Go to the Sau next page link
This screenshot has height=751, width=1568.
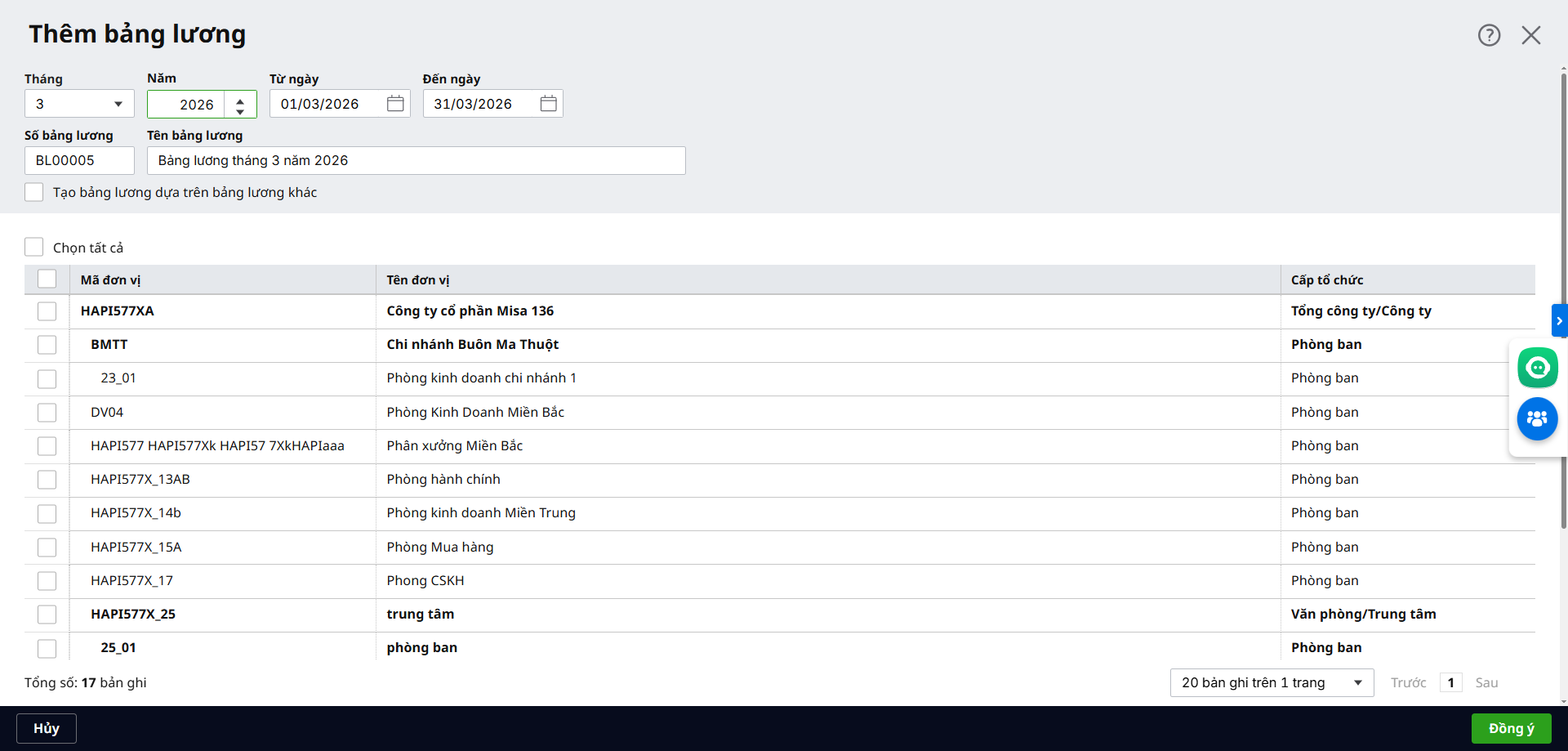pos(1486,682)
